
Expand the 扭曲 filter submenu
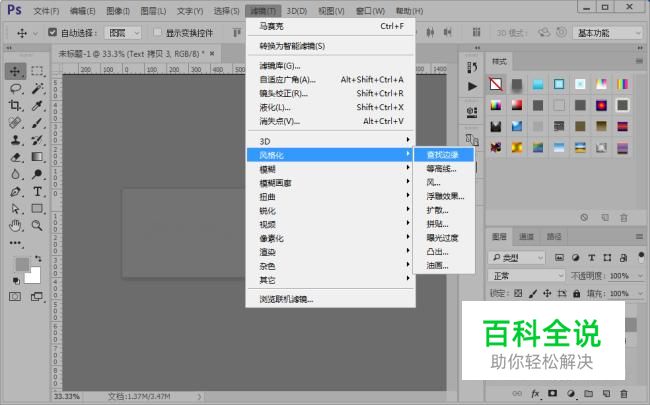(x=330, y=196)
